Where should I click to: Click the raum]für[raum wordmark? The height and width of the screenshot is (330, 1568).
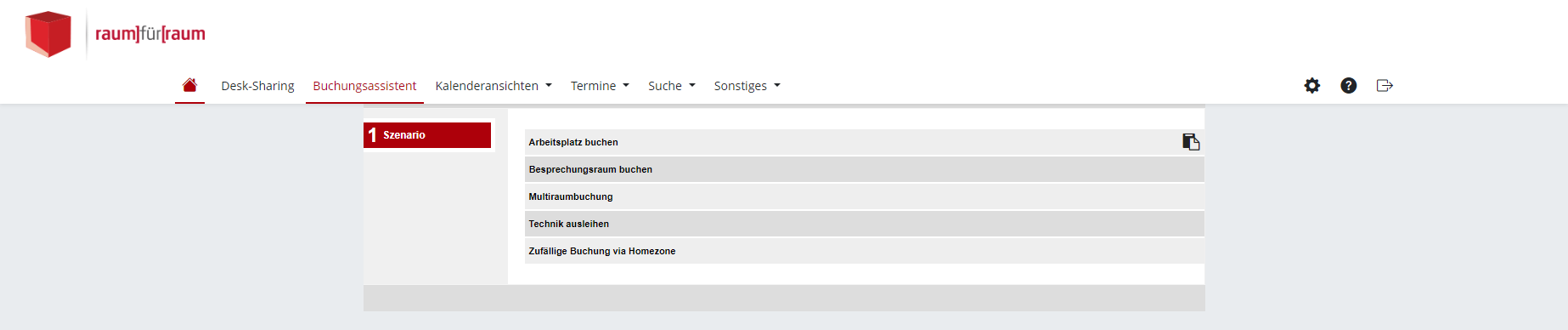coord(150,34)
